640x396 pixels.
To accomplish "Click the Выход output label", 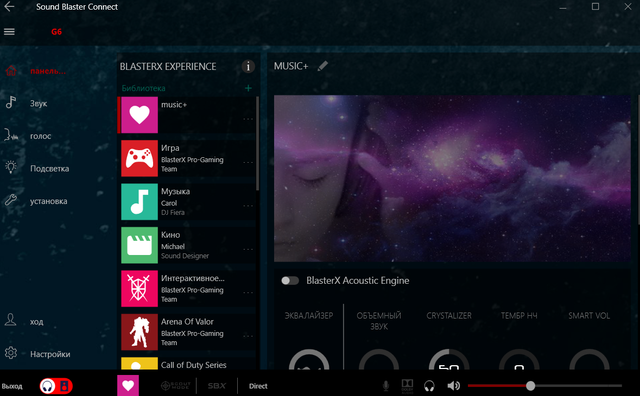I will pos(12,386).
